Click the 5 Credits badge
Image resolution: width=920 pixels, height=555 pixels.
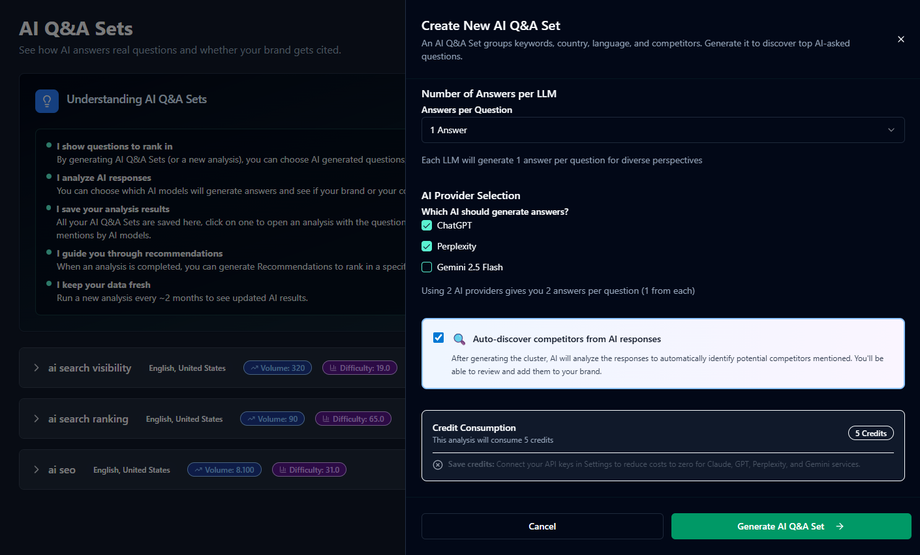tap(870, 433)
